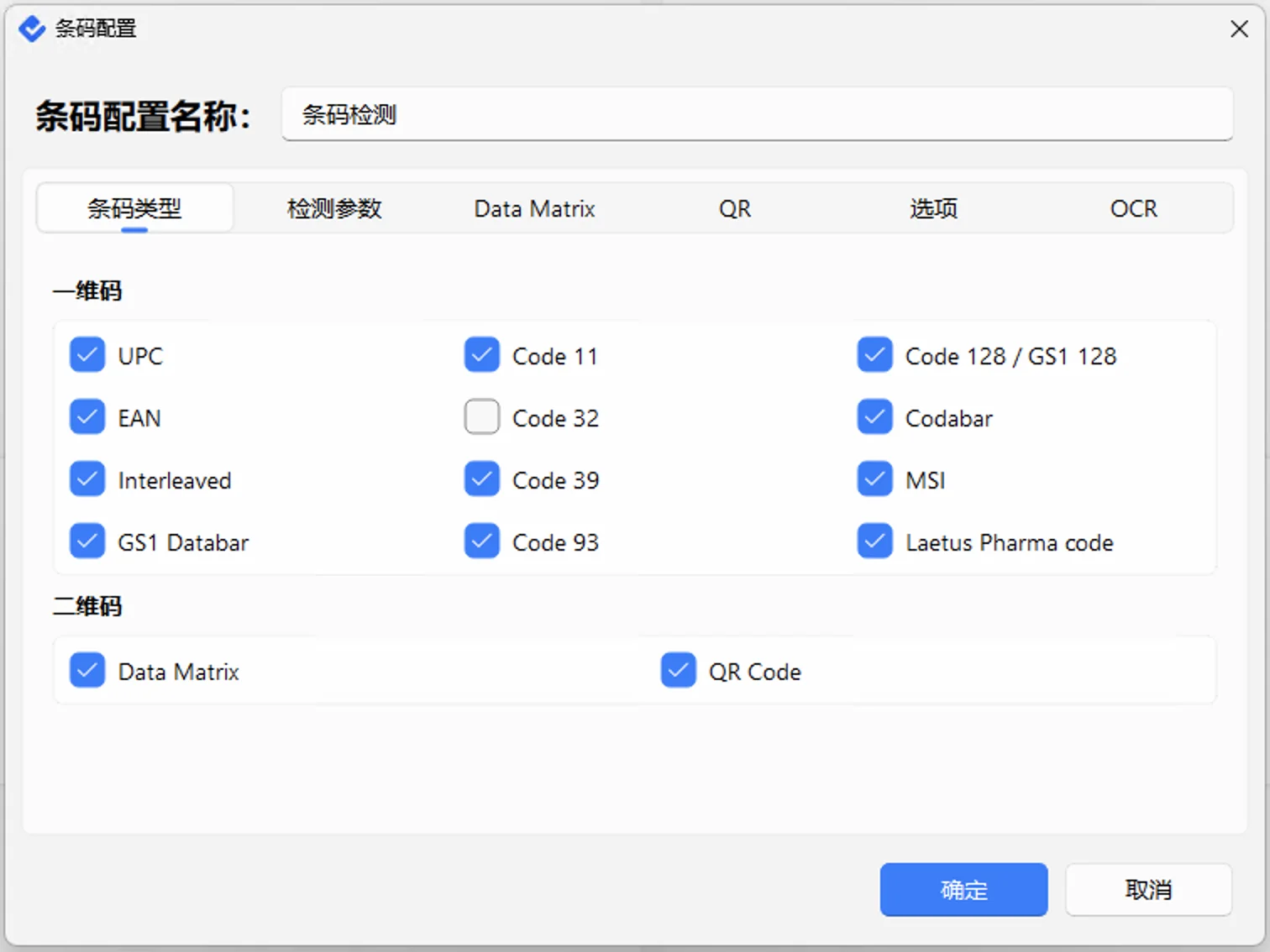
Task: Click the 二维码 section heading
Action: click(87, 606)
